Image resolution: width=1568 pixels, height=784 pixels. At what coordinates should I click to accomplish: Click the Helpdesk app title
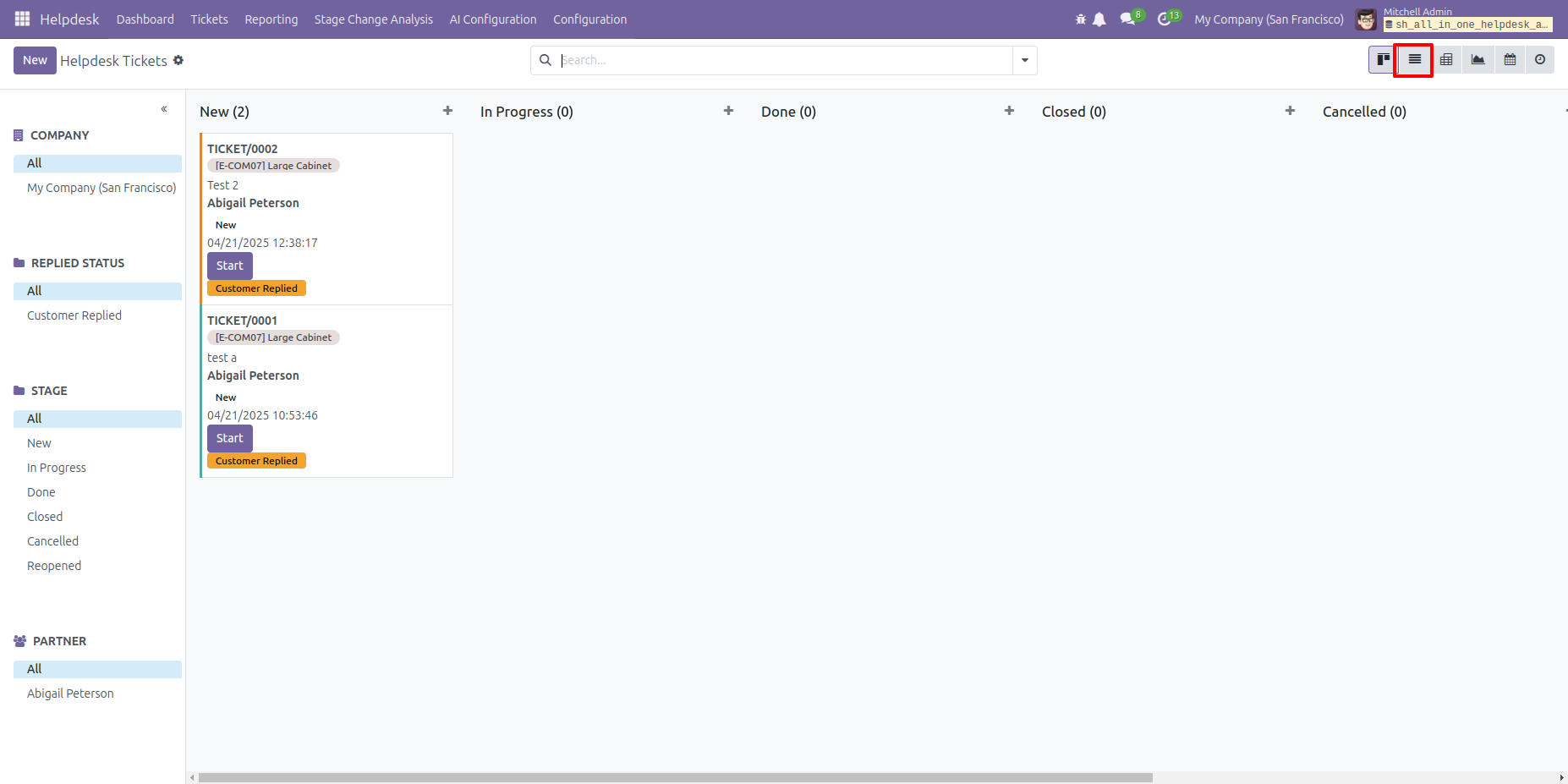tap(69, 19)
